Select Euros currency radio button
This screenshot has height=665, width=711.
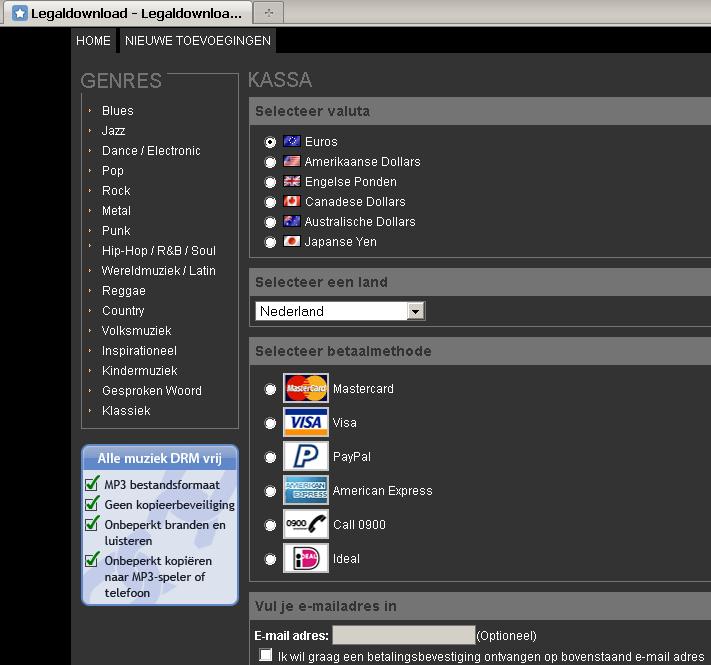(270, 142)
